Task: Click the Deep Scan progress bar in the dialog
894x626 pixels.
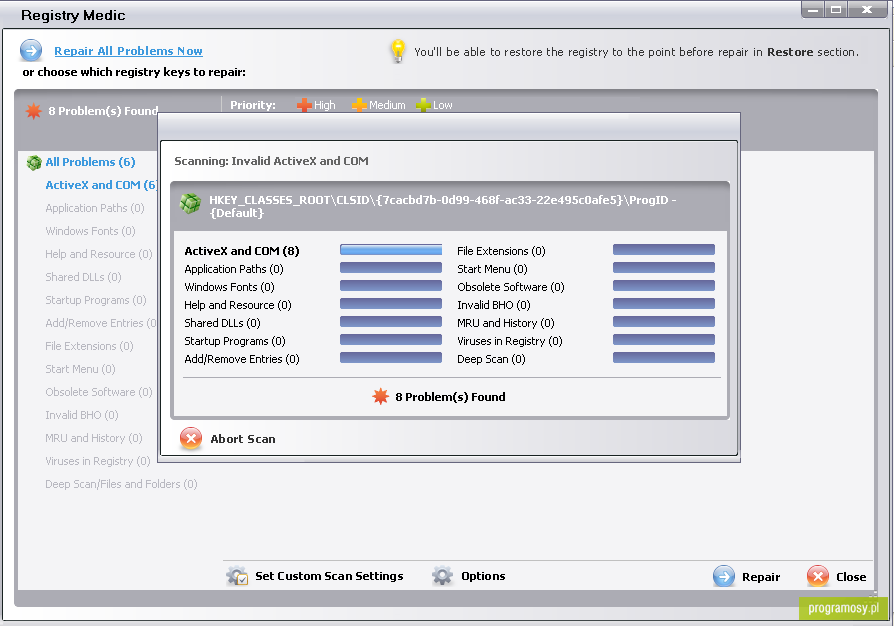Action: point(664,358)
